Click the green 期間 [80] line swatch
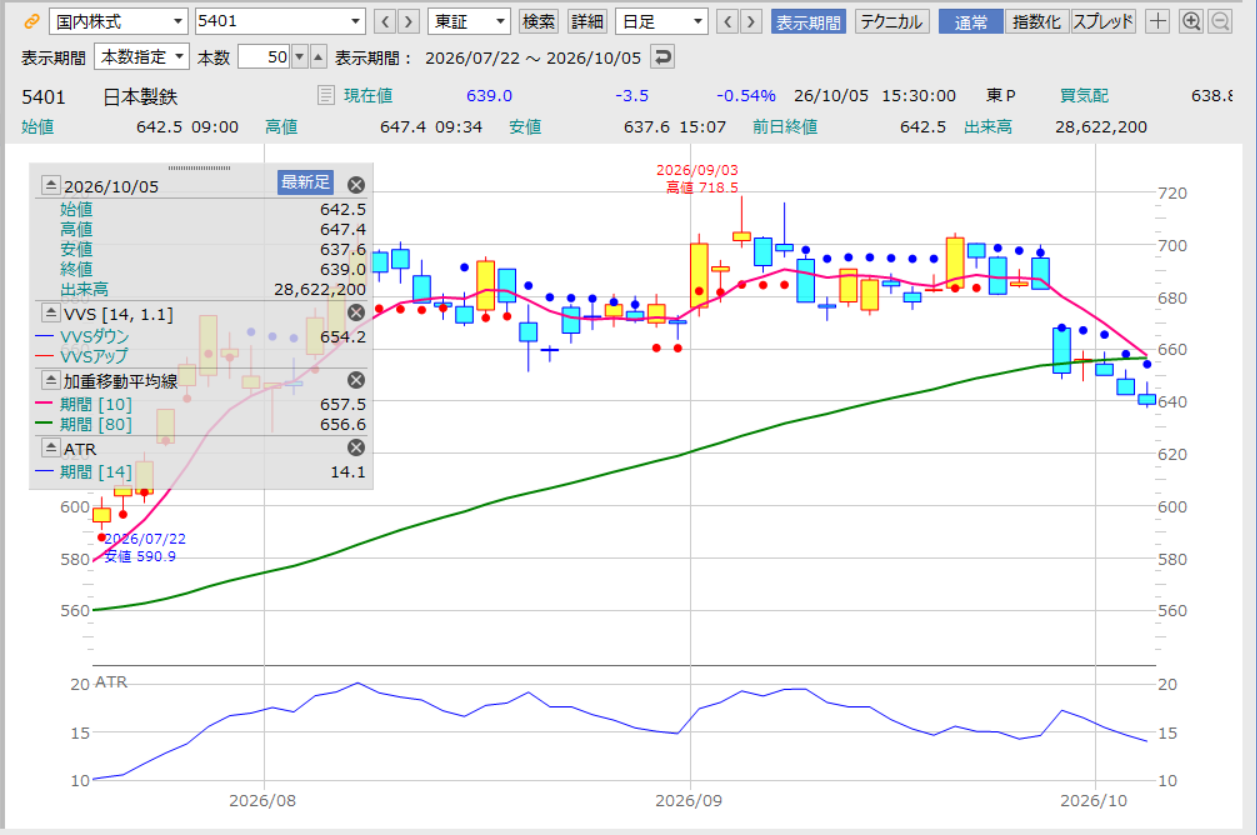The height and width of the screenshot is (835, 1257). tap(45, 425)
